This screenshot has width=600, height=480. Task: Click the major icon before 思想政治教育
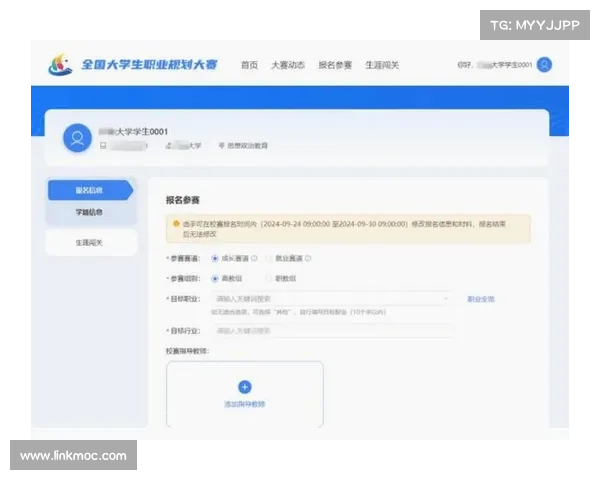(222, 146)
